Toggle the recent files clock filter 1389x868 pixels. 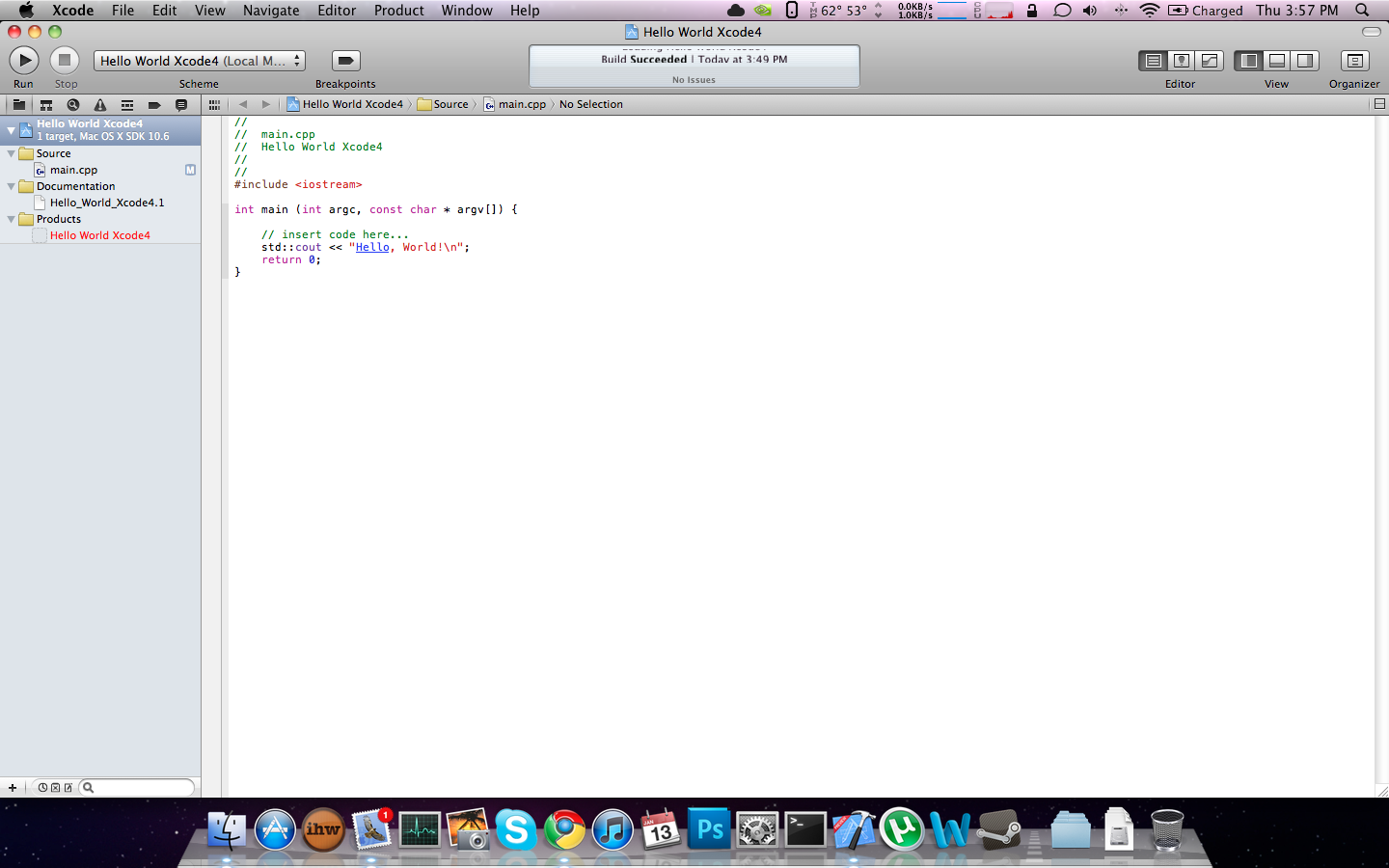coord(42,788)
